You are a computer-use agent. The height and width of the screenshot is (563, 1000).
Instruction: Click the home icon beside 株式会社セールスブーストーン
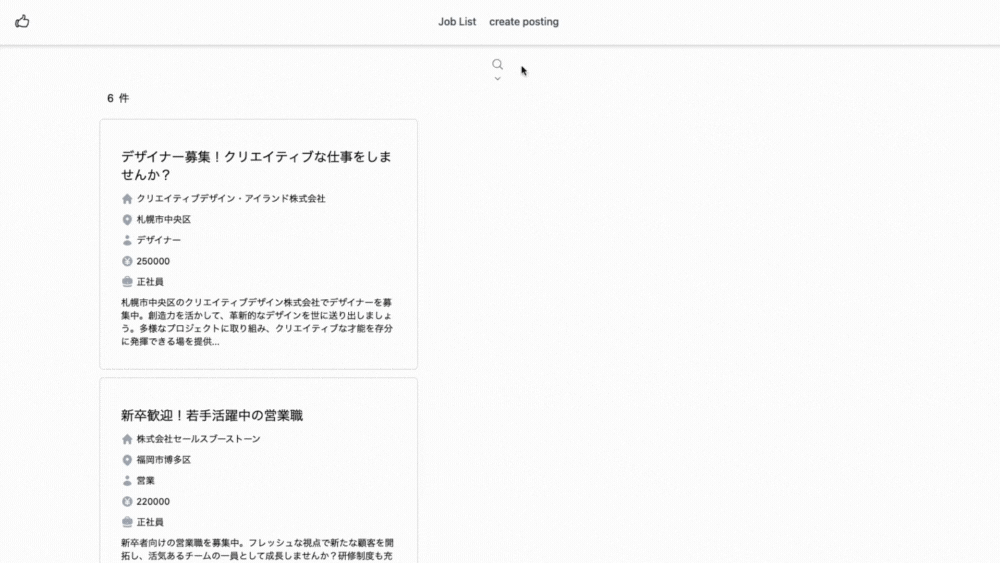click(x=127, y=439)
